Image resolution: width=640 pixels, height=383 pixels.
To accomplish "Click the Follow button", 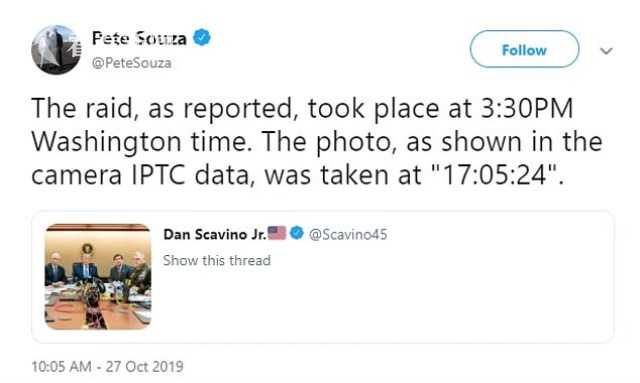I will tap(524, 49).
